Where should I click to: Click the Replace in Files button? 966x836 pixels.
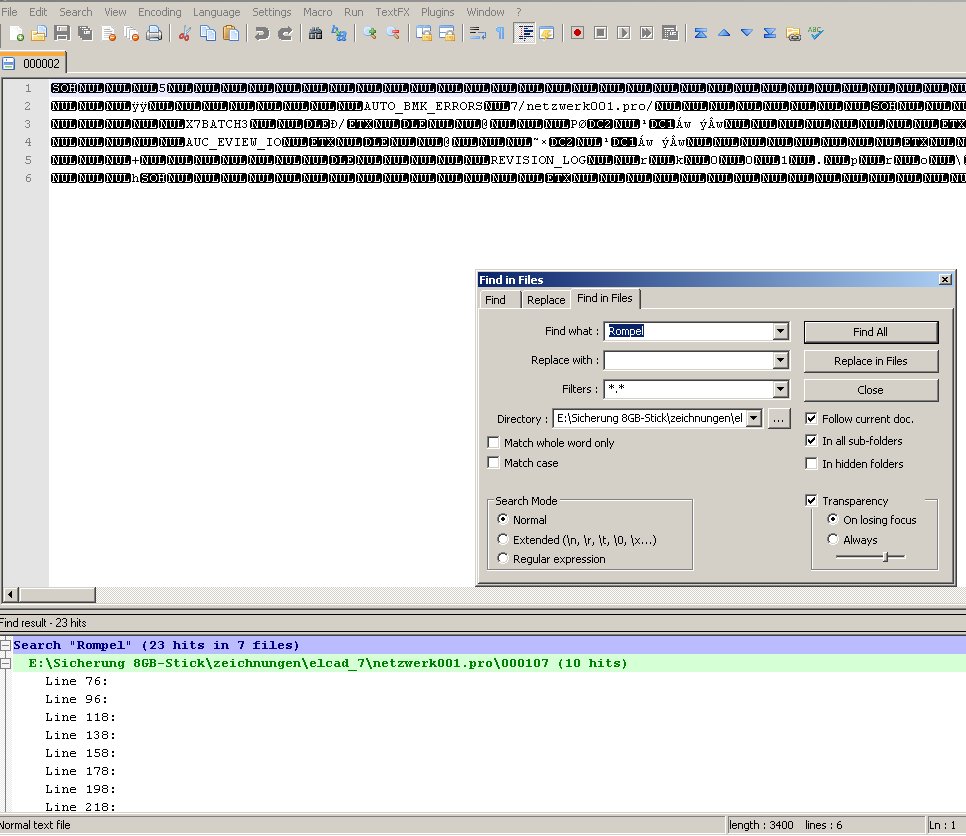(x=871, y=361)
